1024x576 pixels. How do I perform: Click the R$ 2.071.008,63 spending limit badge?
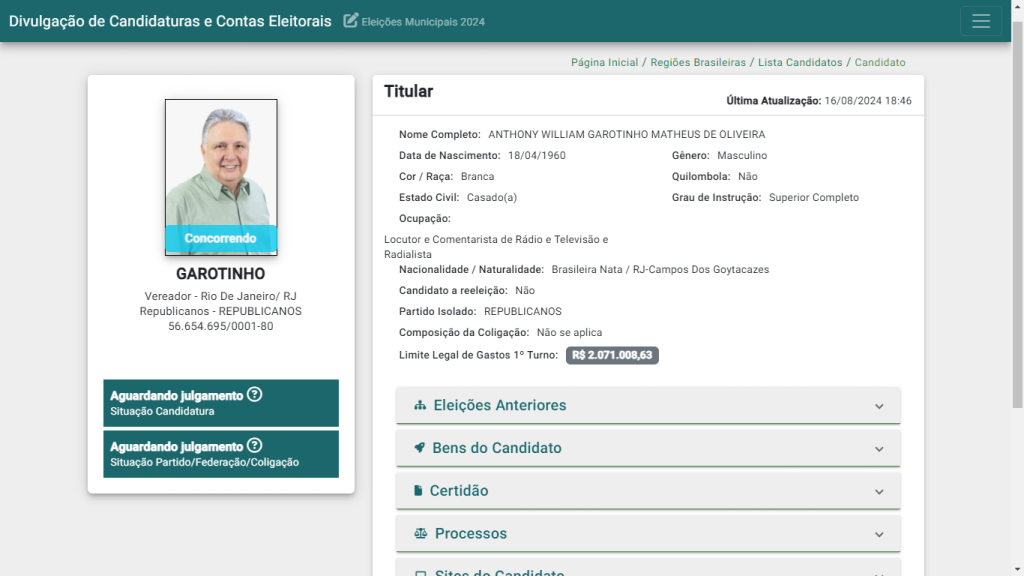(612, 355)
